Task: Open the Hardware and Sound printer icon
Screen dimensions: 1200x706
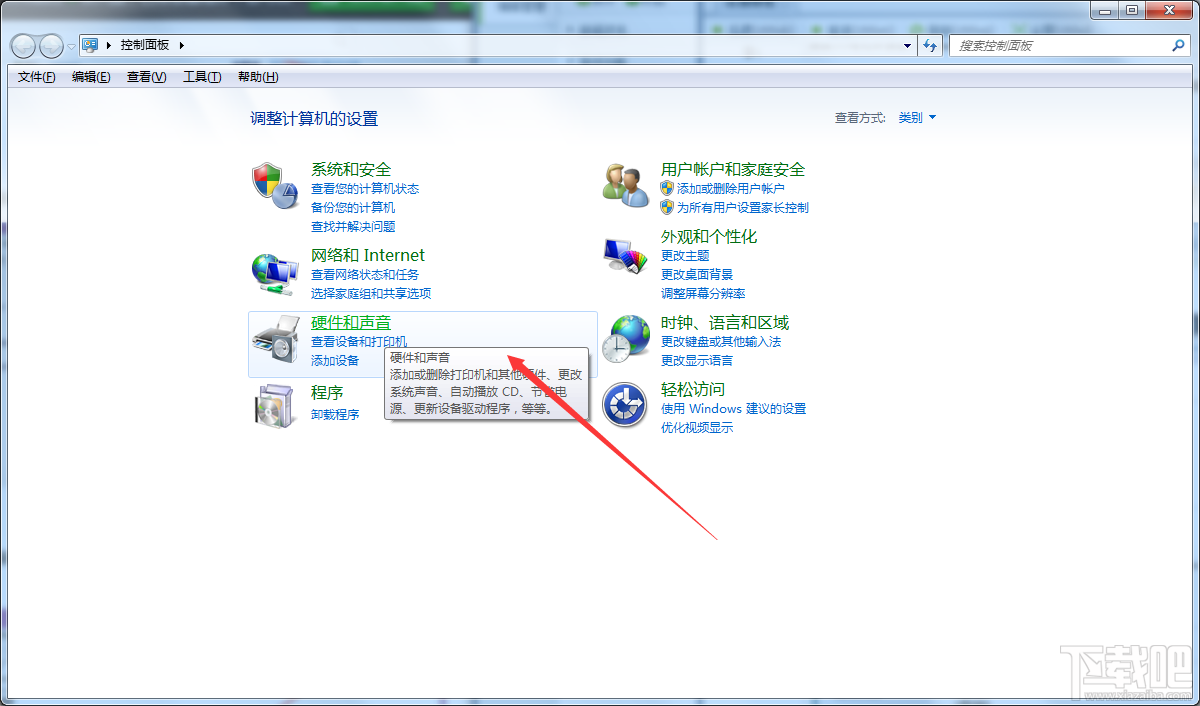Action: (x=274, y=339)
